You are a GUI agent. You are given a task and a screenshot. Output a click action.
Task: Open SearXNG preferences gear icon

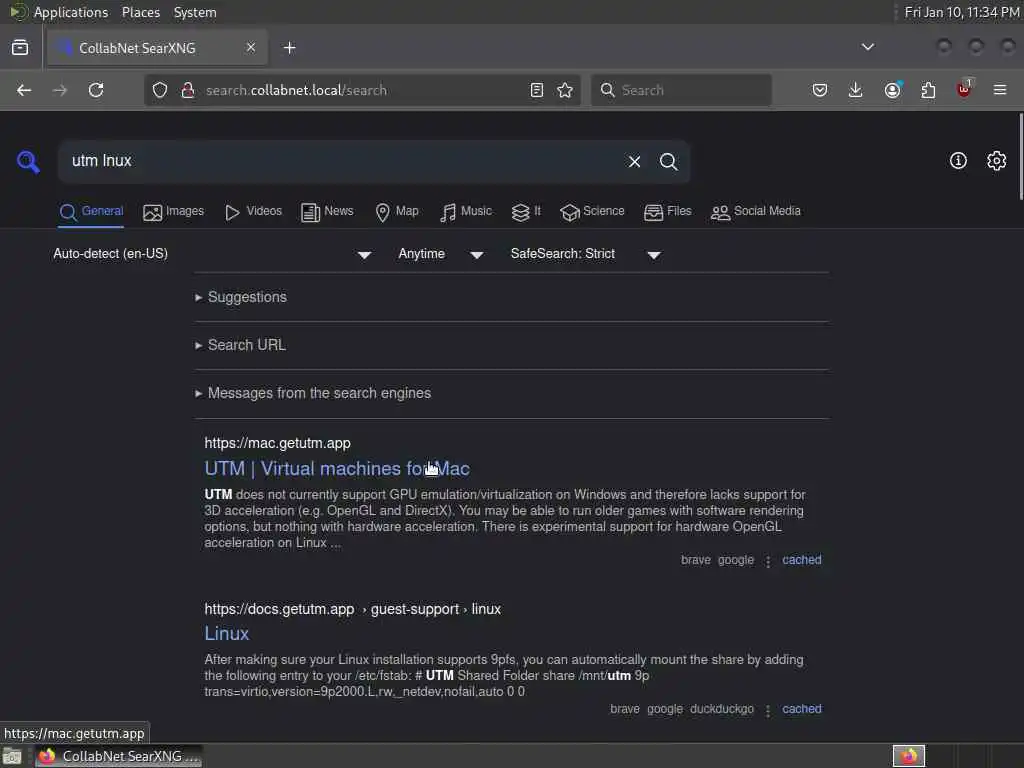(x=997, y=161)
